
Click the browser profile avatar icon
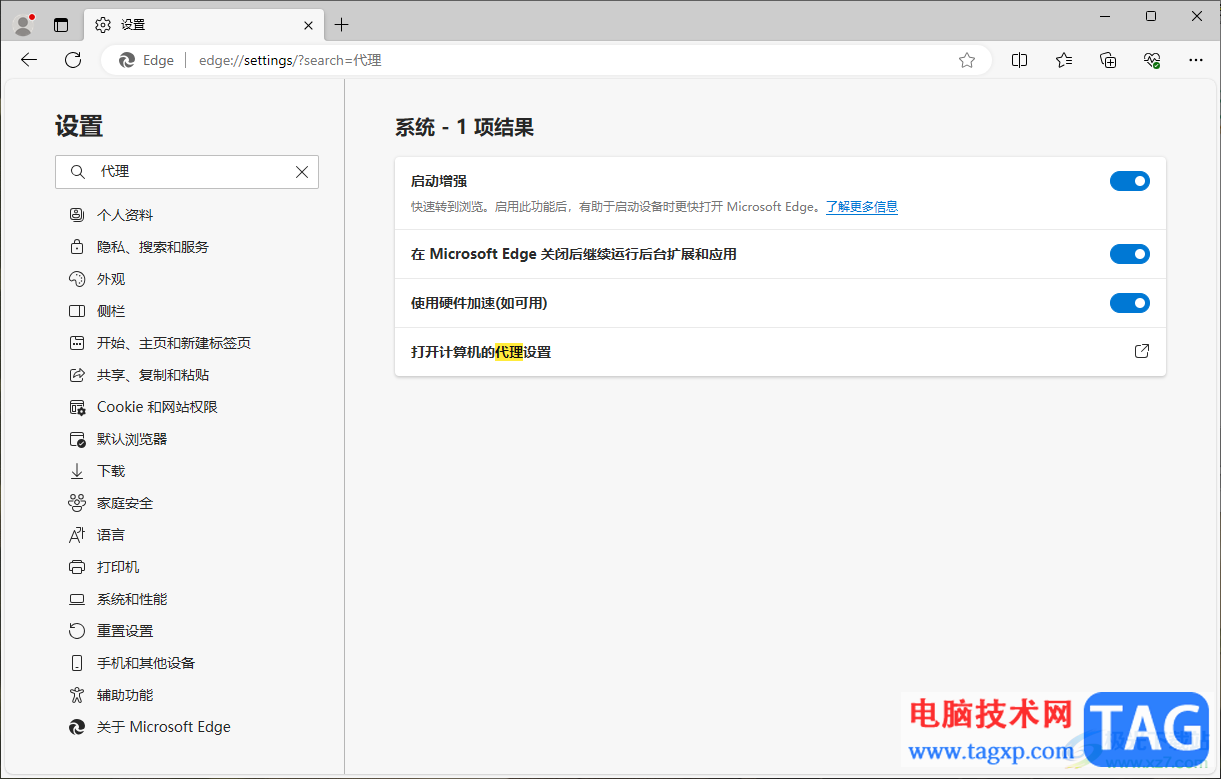click(x=25, y=24)
